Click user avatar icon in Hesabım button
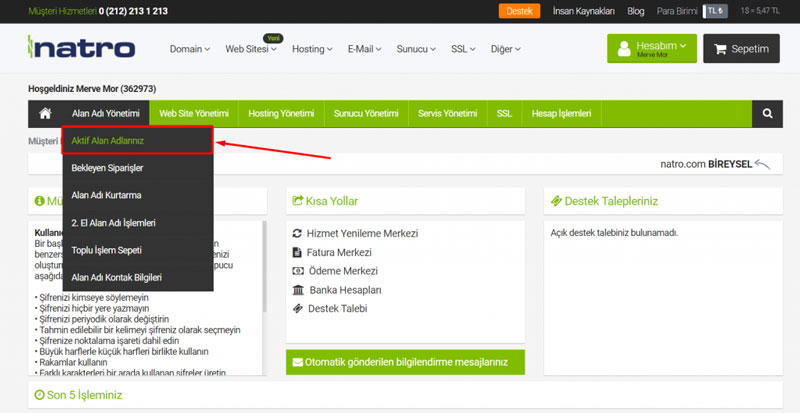This screenshot has height=413, width=800. [624, 48]
